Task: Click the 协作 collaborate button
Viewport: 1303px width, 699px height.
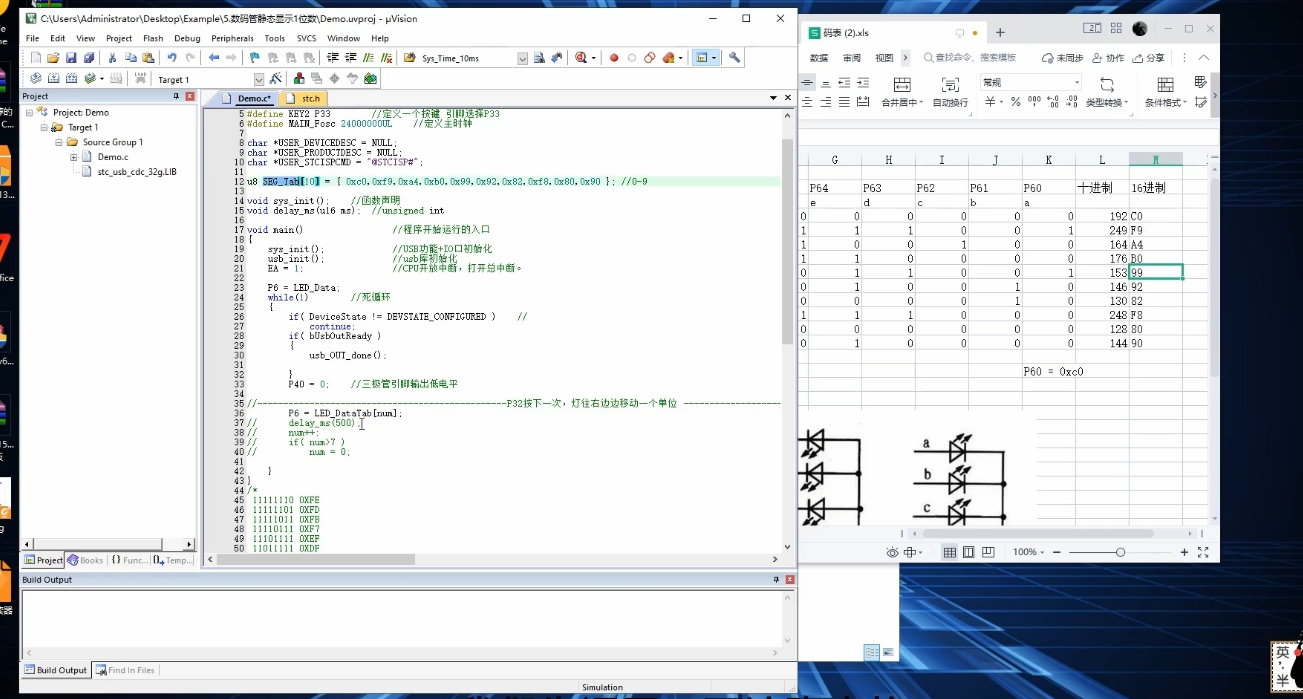Action: pos(1109,58)
